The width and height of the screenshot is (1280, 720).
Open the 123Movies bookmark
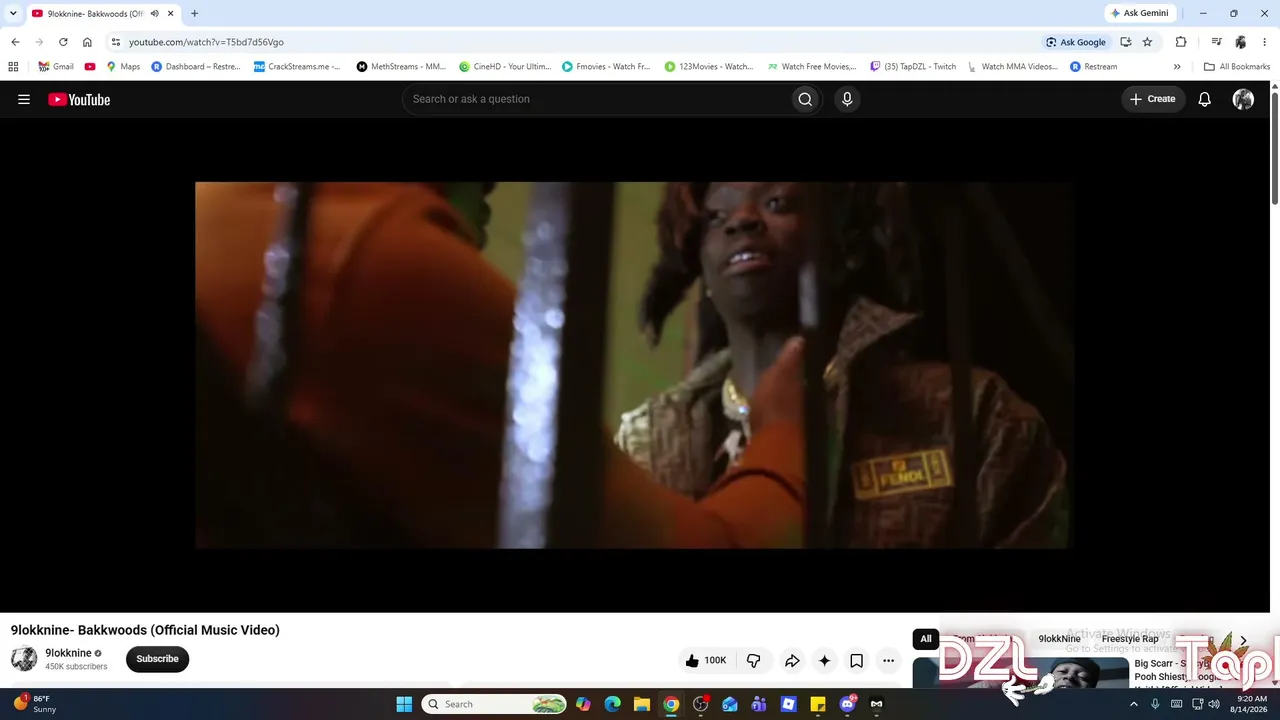pos(709,67)
